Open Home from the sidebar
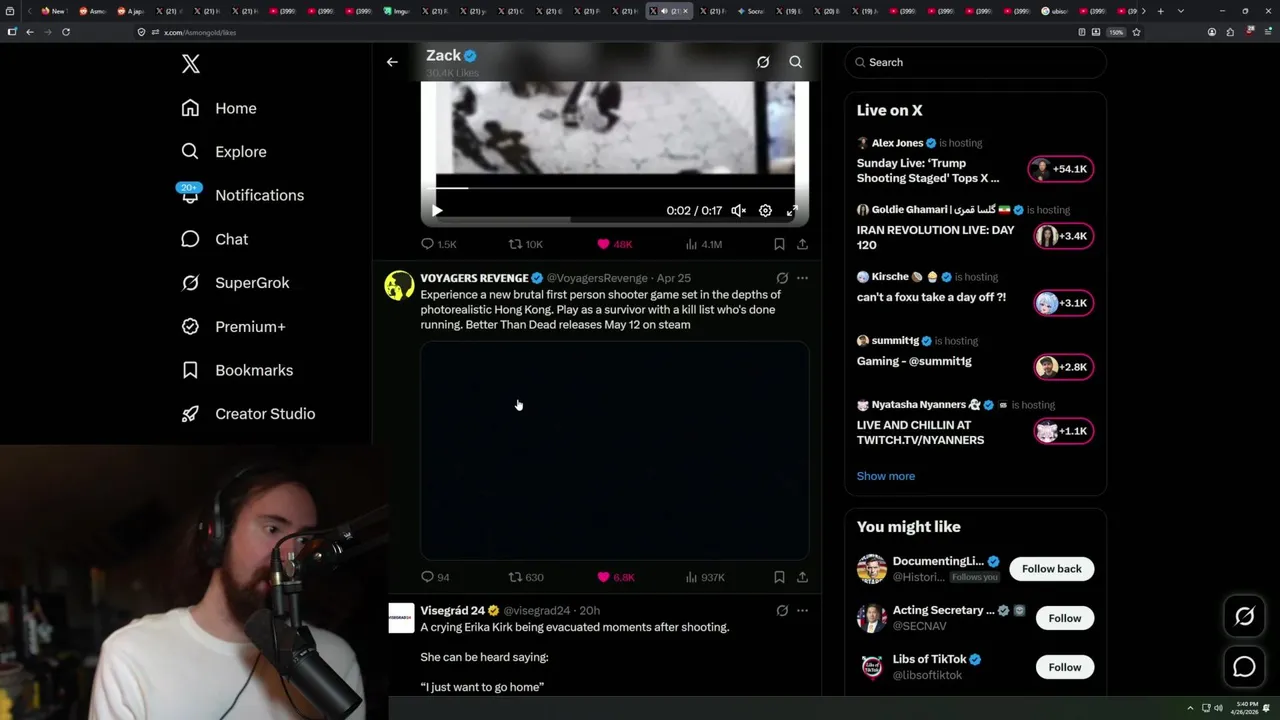 219,108
